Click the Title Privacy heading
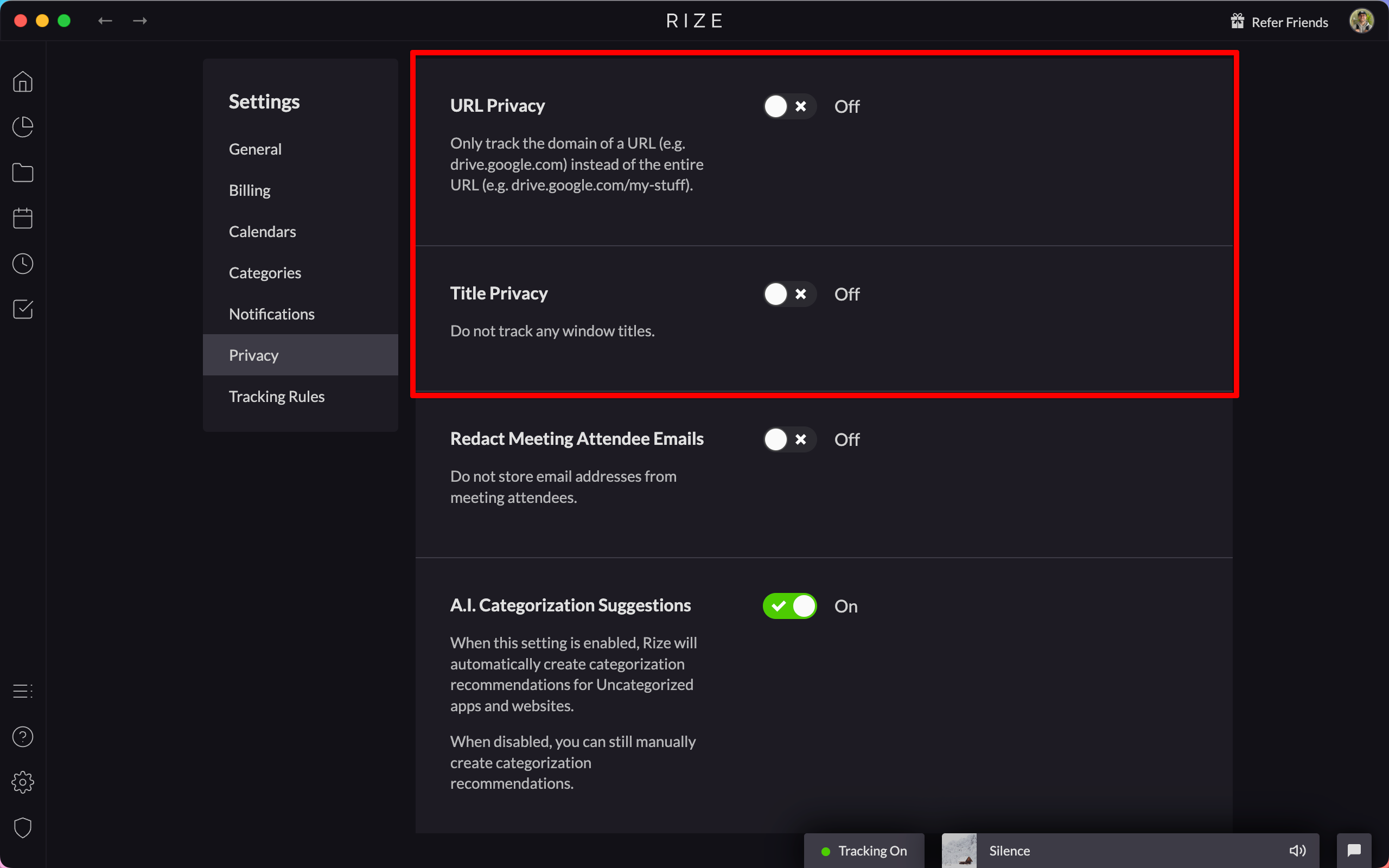The image size is (1389, 868). (x=499, y=293)
